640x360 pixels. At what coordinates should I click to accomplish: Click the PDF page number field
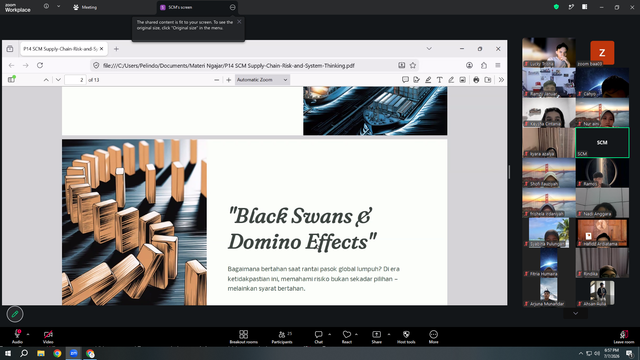[x=76, y=80]
